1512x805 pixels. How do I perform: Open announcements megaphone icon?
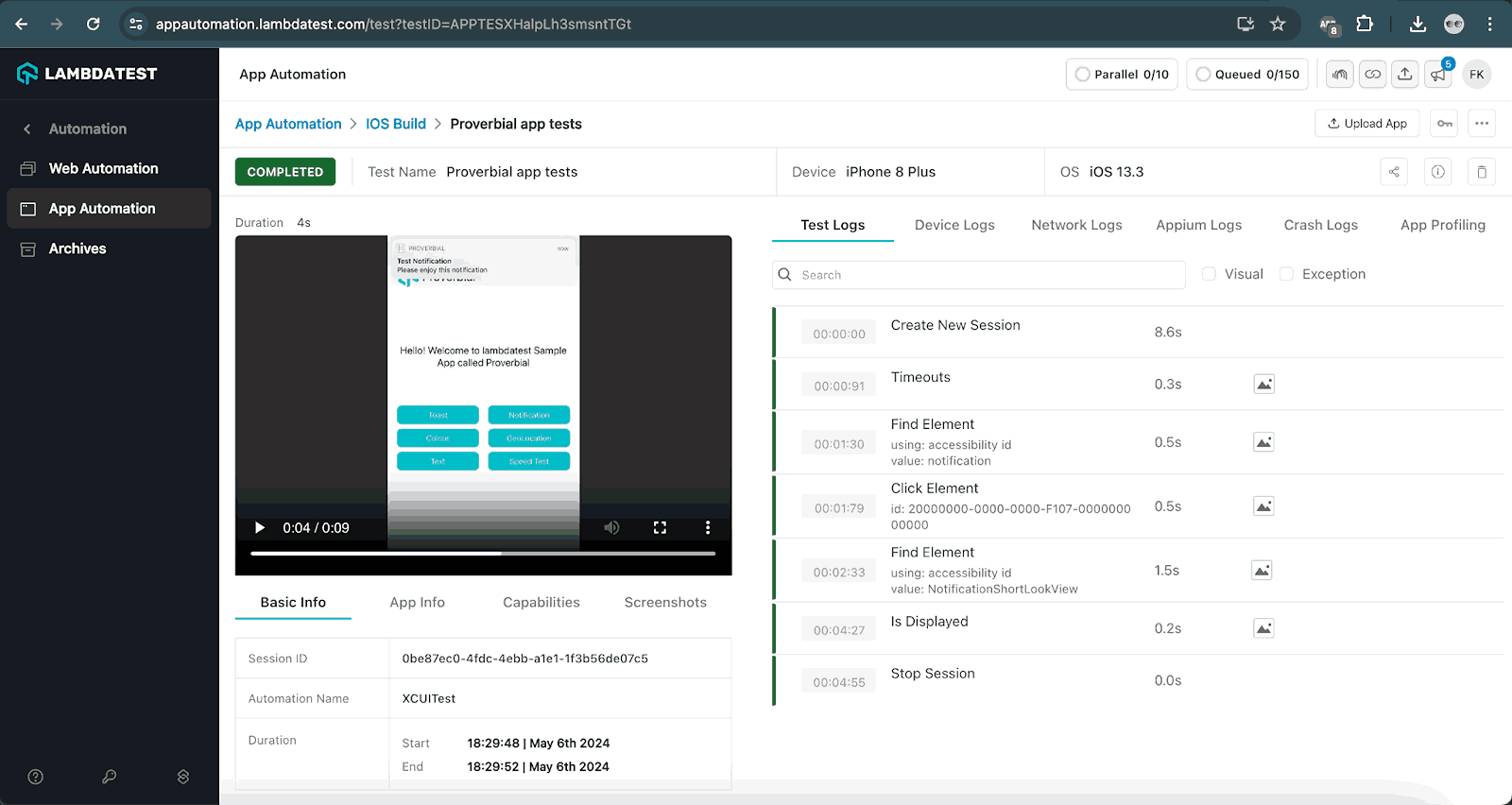click(1438, 74)
